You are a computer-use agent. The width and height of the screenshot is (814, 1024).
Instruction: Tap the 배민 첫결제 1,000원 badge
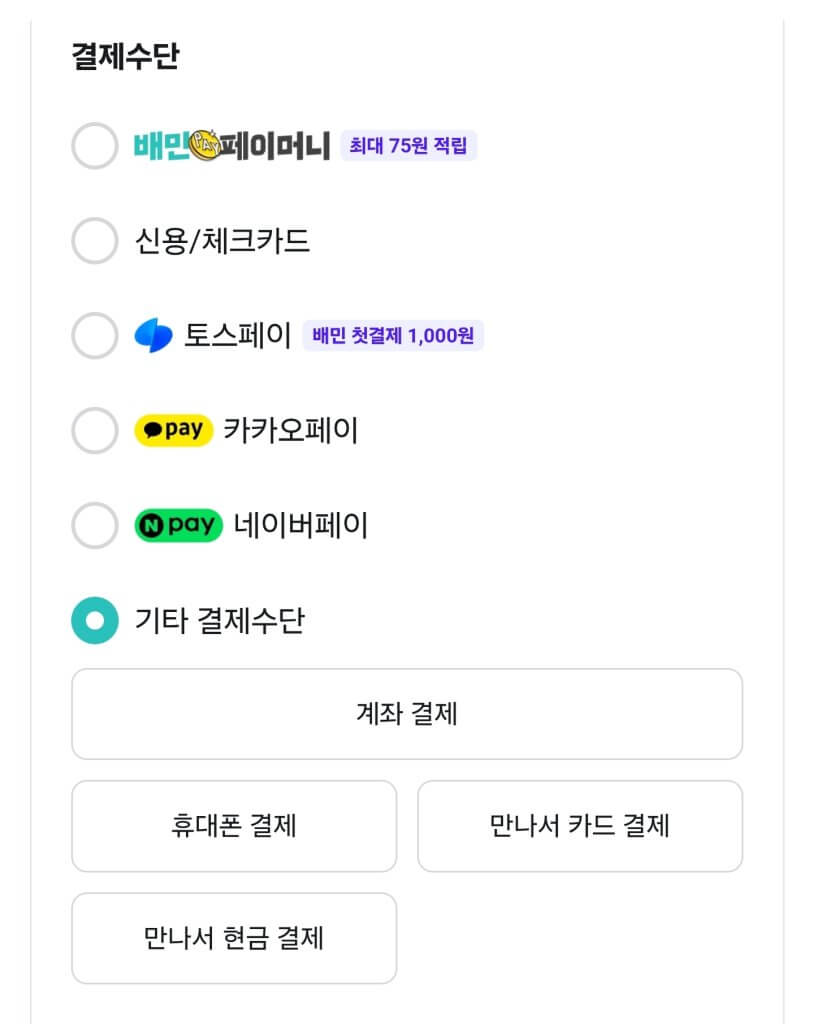tap(393, 336)
